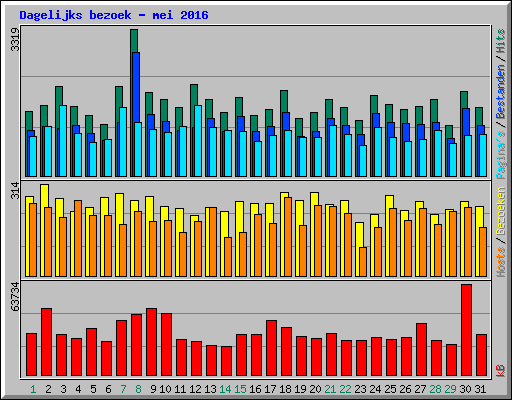The image size is (512, 400).
Task: Click green day label '14'
Action: point(225,389)
